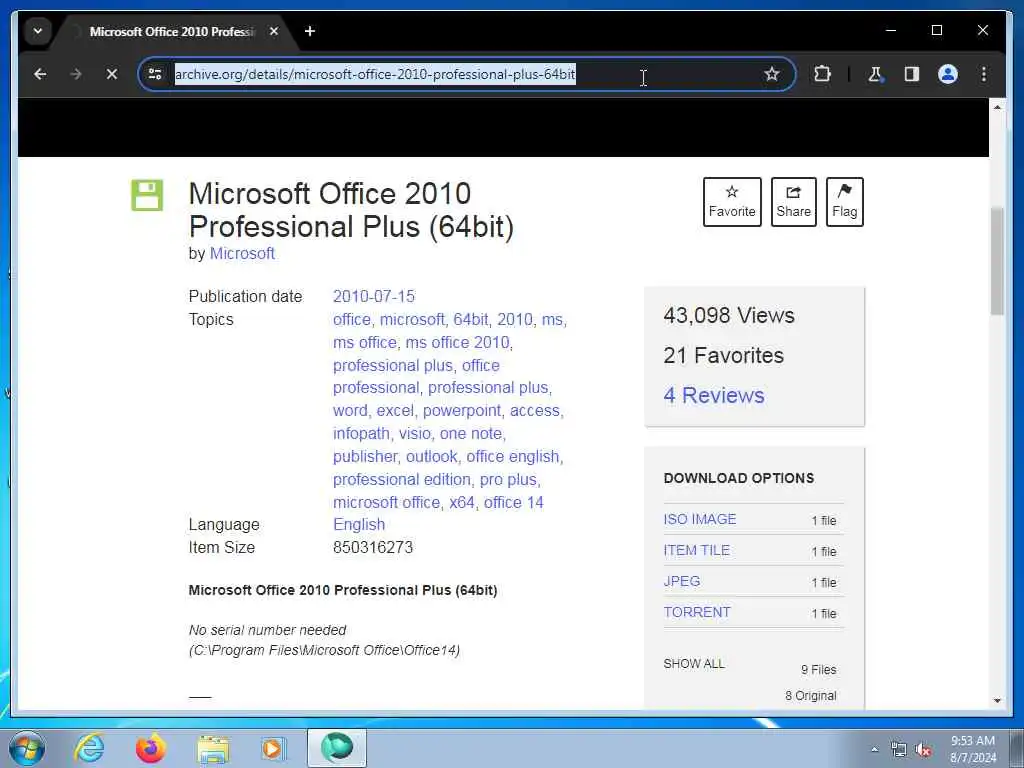Click the scrollbar up arrow
Screen dimensions: 1024x768
coord(997,107)
